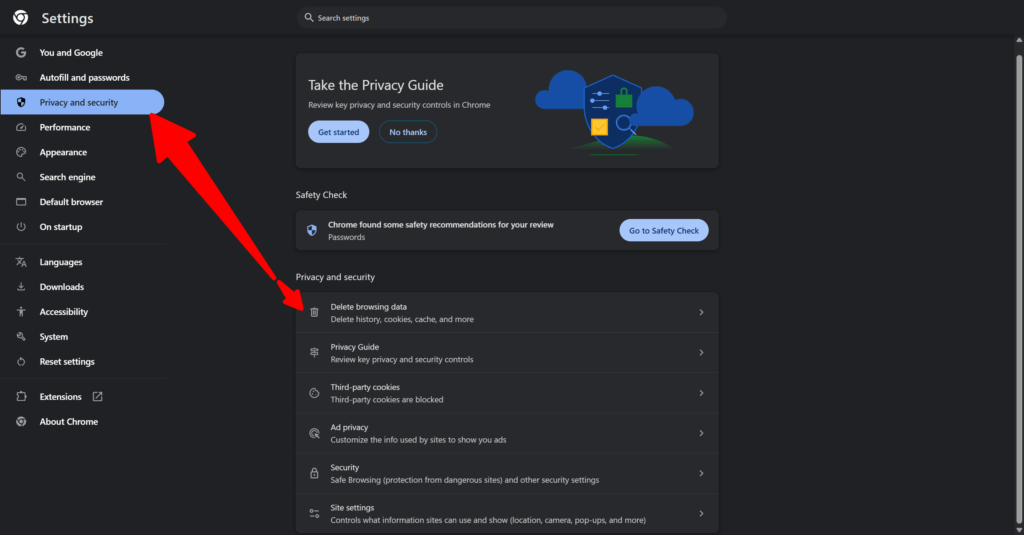Click the lock icon beside Security

[314, 473]
